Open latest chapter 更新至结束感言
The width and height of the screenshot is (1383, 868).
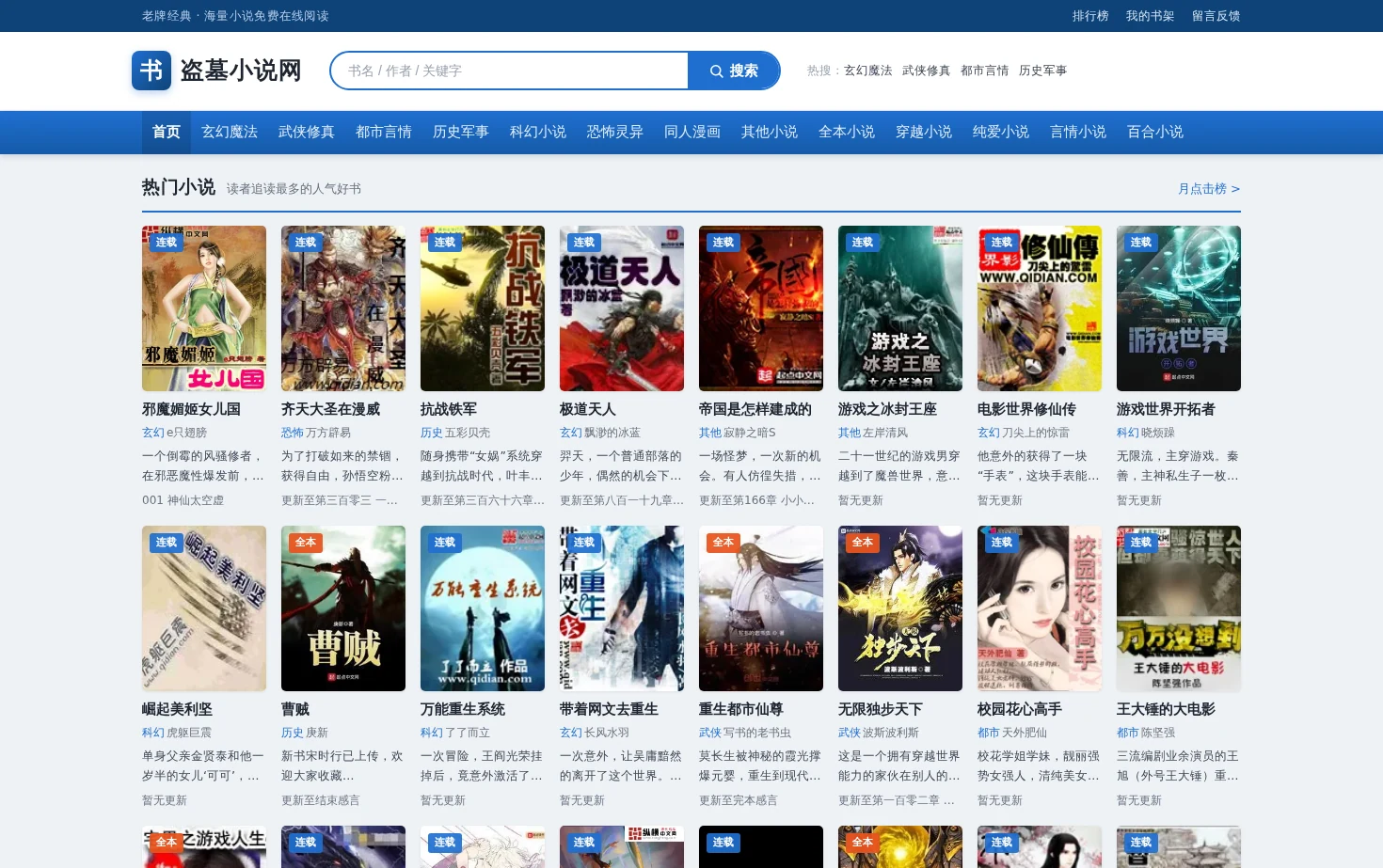(x=321, y=800)
